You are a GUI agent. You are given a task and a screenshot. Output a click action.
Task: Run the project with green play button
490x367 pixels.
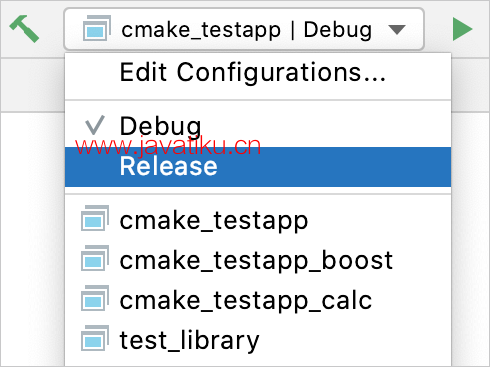tap(463, 29)
